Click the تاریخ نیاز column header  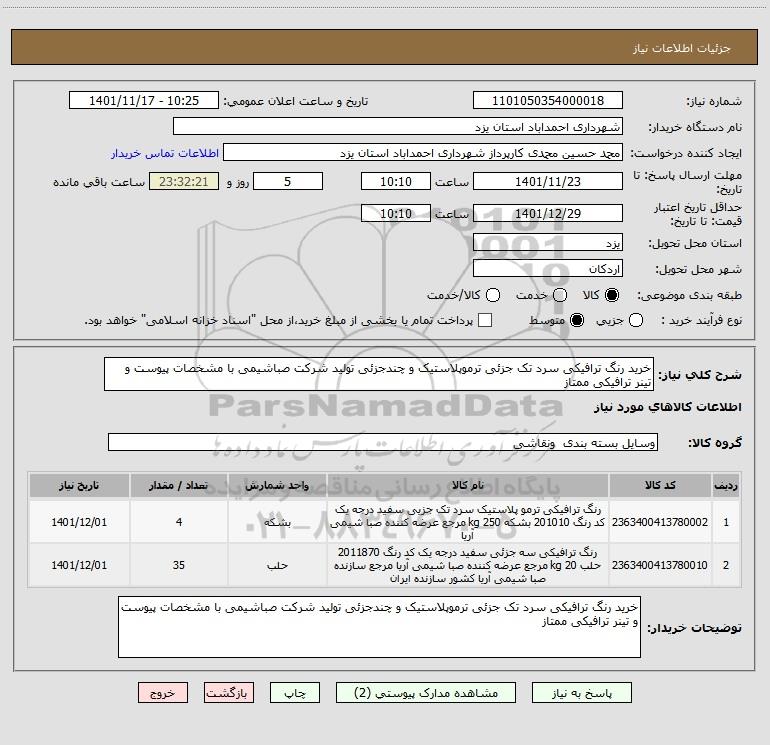coord(79,485)
